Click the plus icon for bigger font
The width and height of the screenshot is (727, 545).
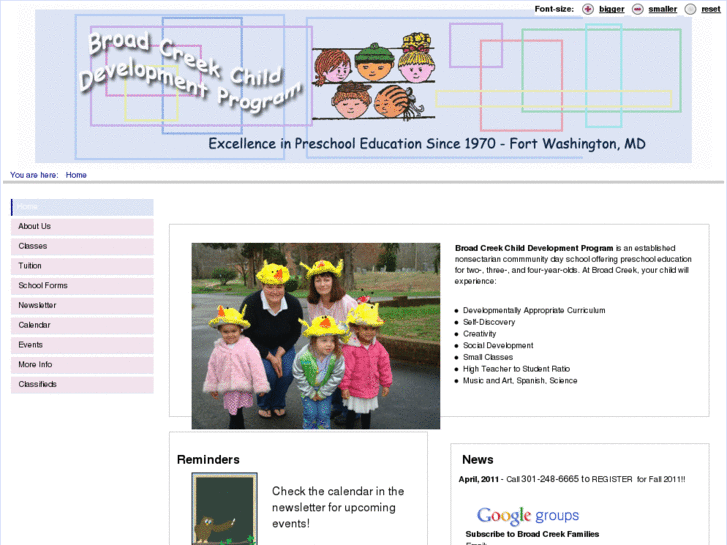(588, 9)
